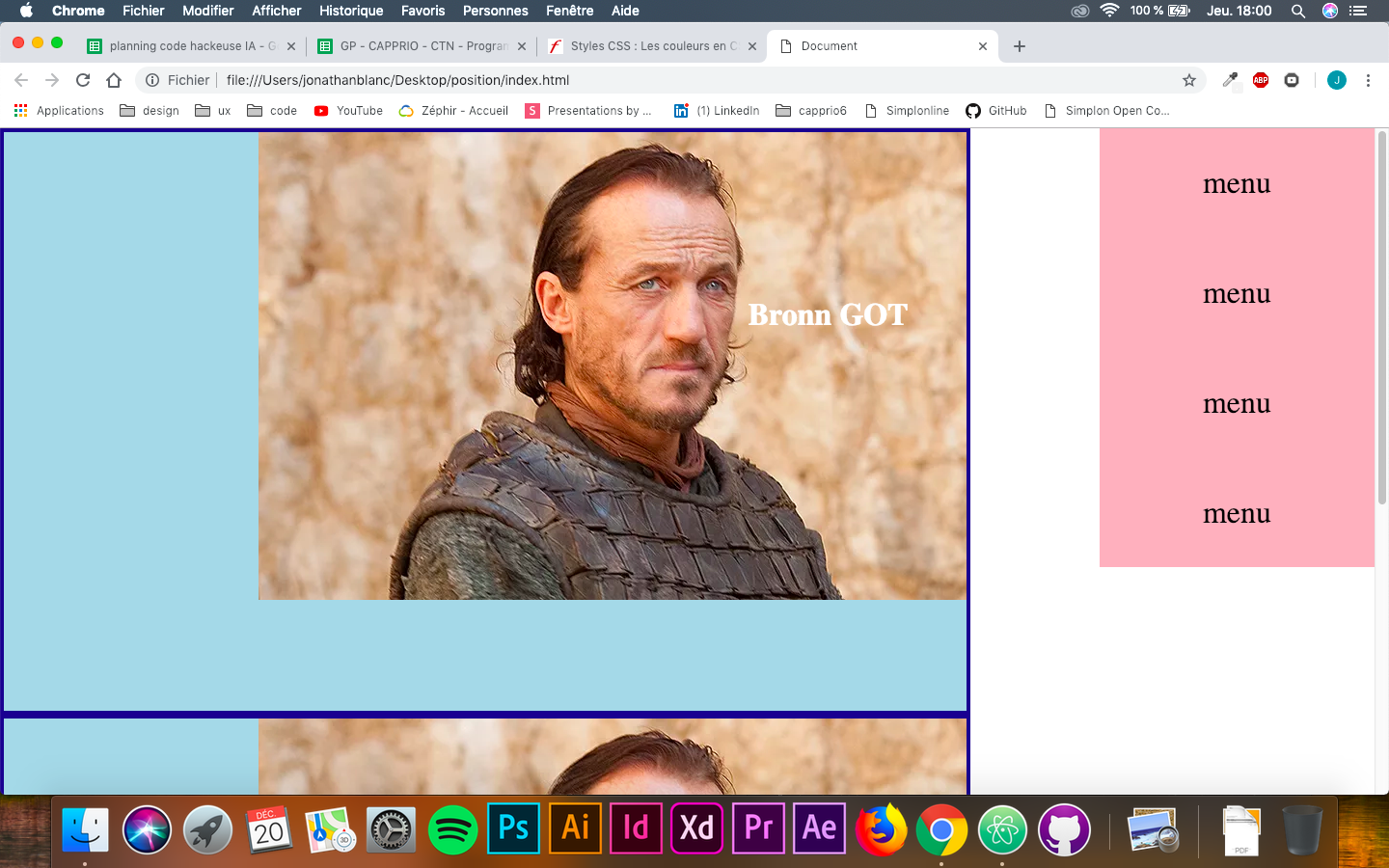The width and height of the screenshot is (1389, 868).
Task: Launch Photoshop from the Dock
Action: pyautogui.click(x=513, y=828)
